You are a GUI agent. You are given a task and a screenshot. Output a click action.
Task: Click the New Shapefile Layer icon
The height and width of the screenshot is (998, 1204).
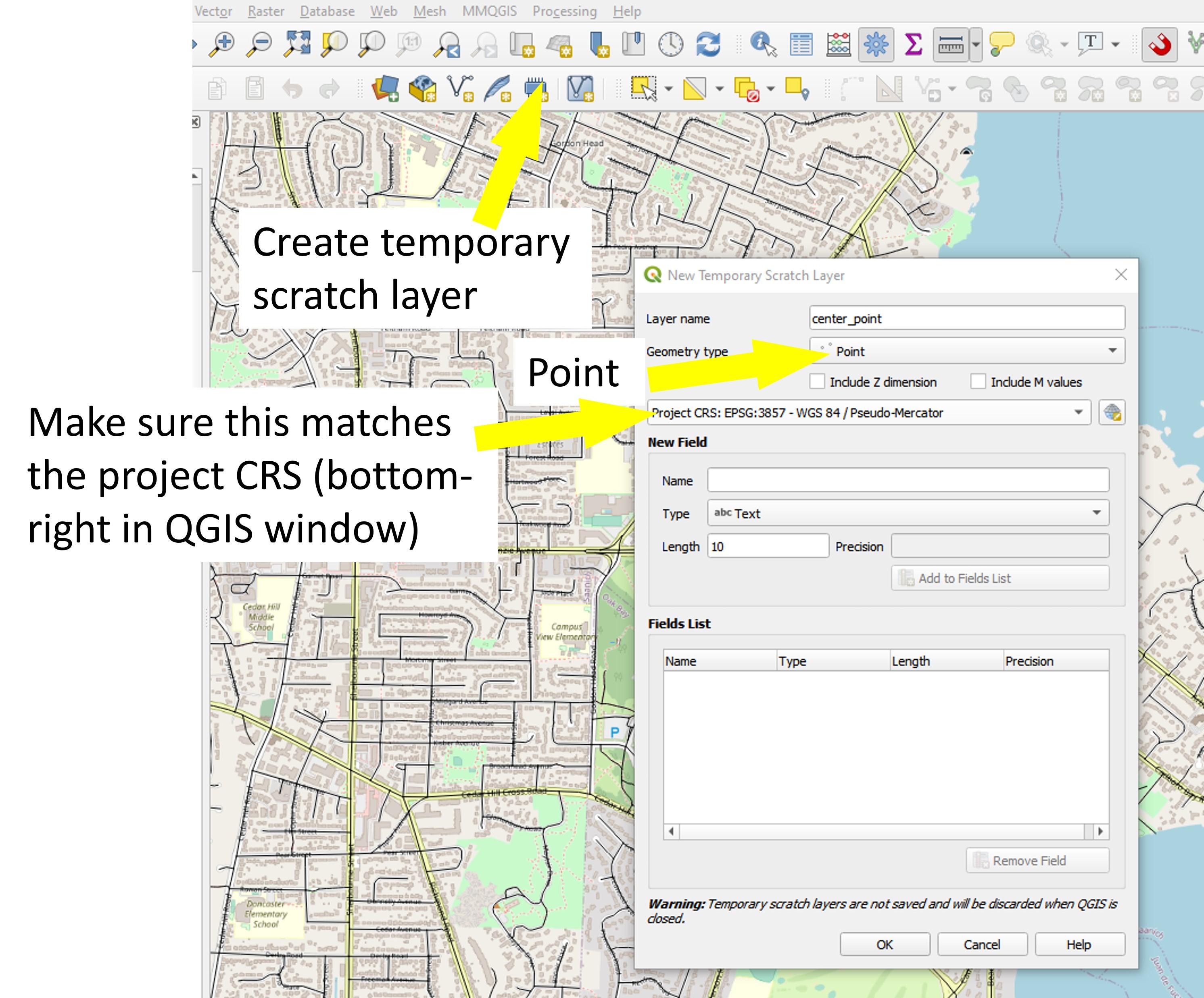tap(460, 89)
